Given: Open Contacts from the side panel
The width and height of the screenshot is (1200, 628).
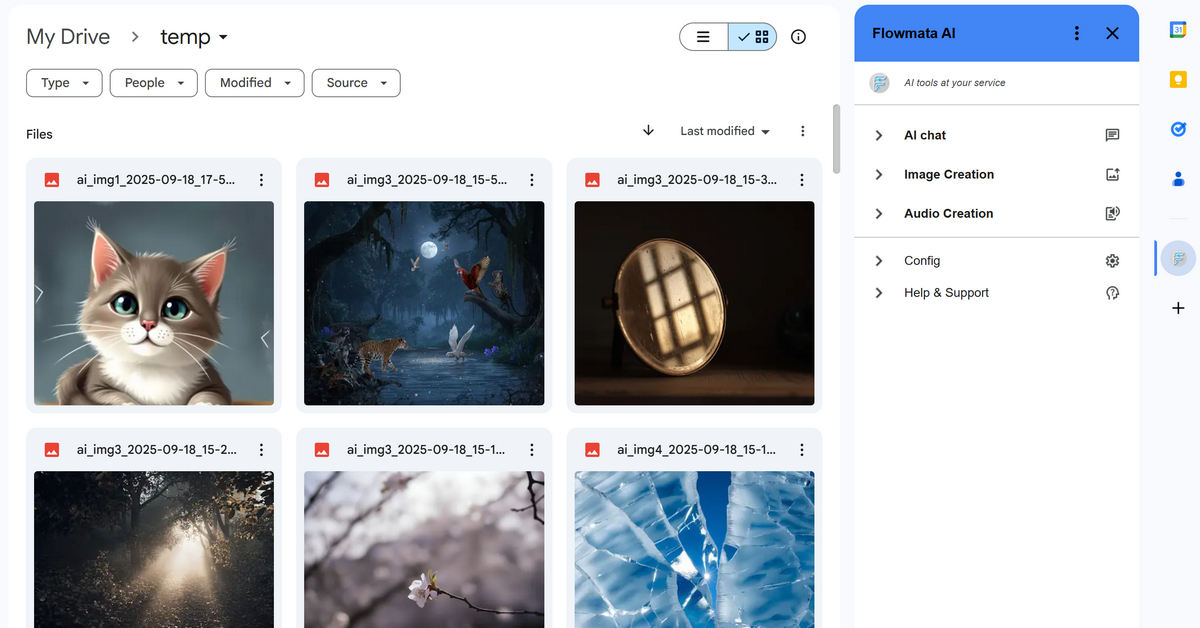Looking at the screenshot, I should (x=1178, y=179).
